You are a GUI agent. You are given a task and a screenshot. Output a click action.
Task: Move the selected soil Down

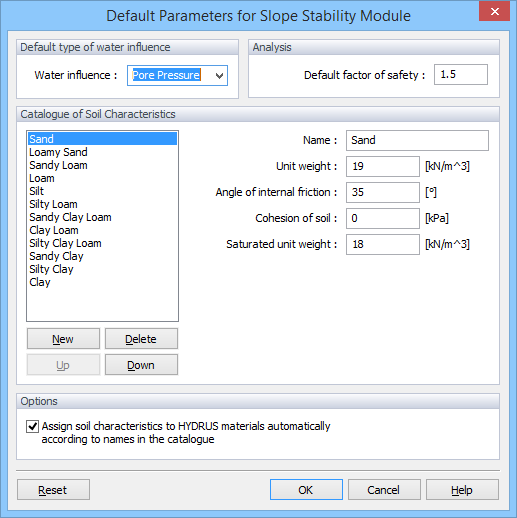141,365
